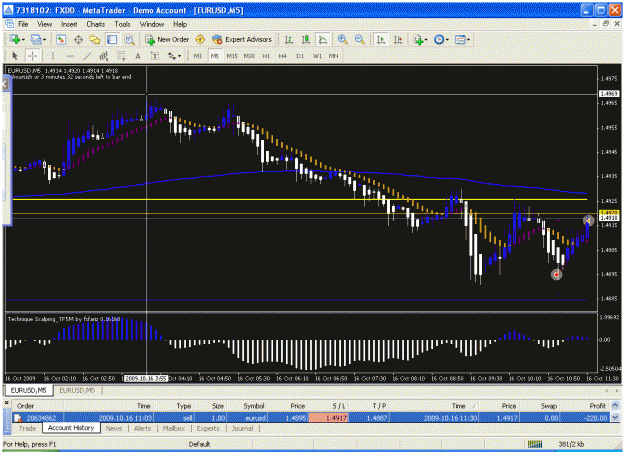625x452 pixels.
Task: Open the File menu
Action: [x=23, y=24]
